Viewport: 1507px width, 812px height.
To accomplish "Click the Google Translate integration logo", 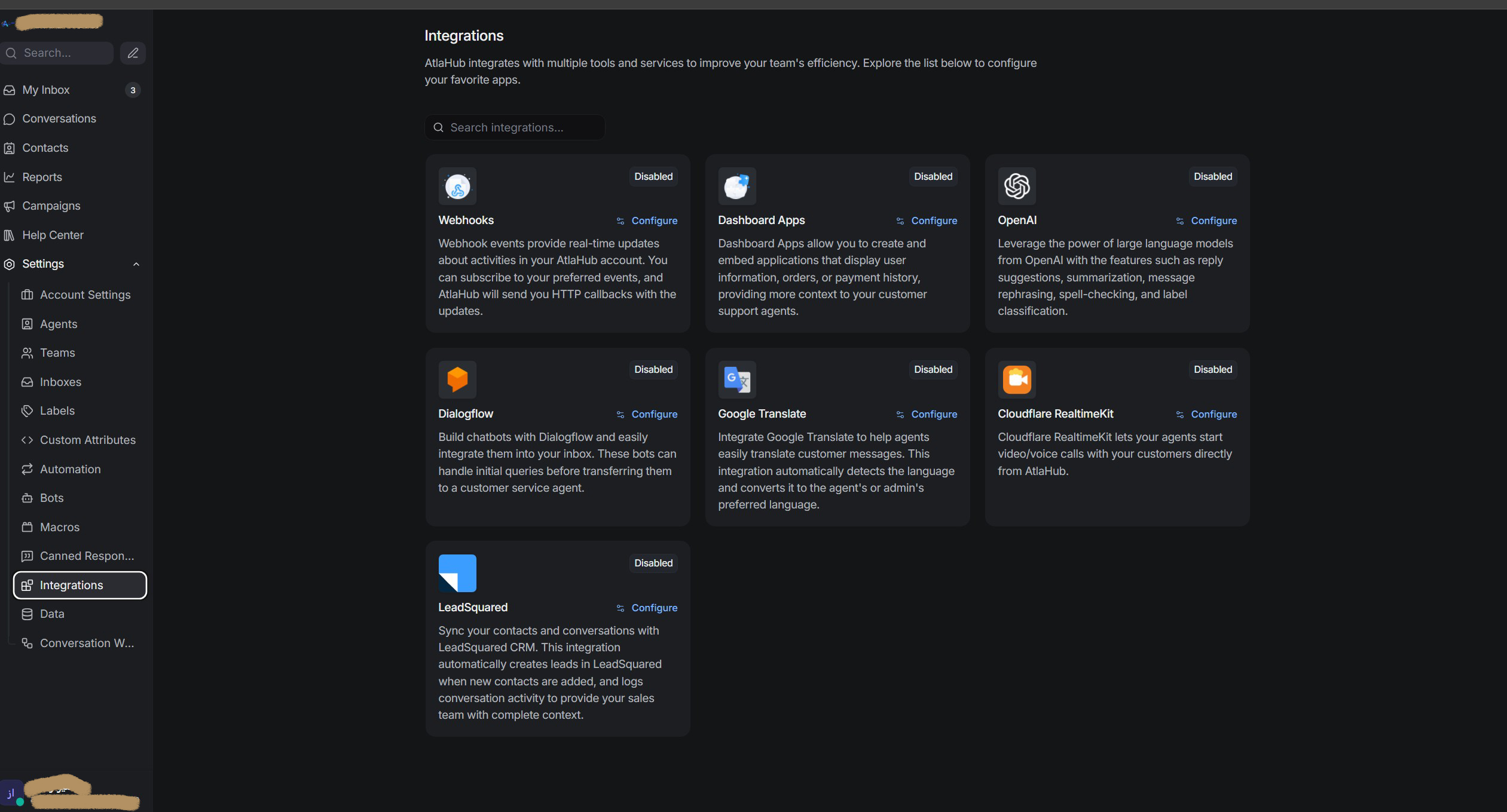I will pyautogui.click(x=737, y=379).
